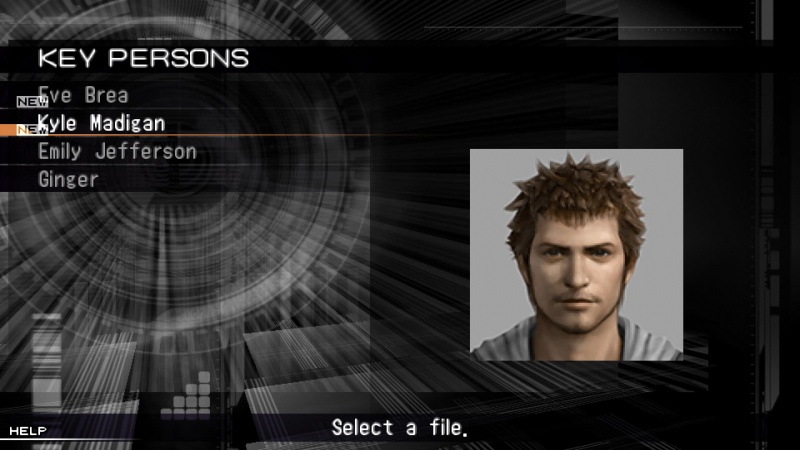Click the spiky hair in the portrait
800x450 pixels.
pos(575,199)
